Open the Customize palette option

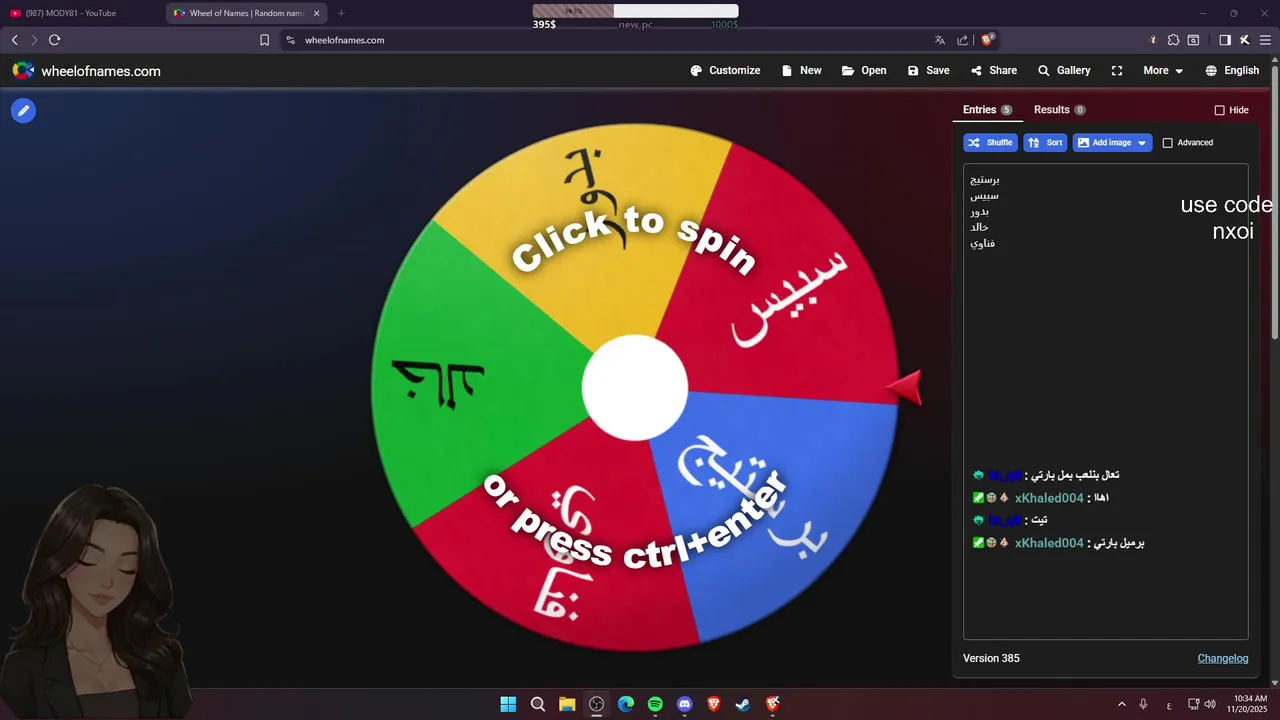pyautogui.click(x=725, y=71)
